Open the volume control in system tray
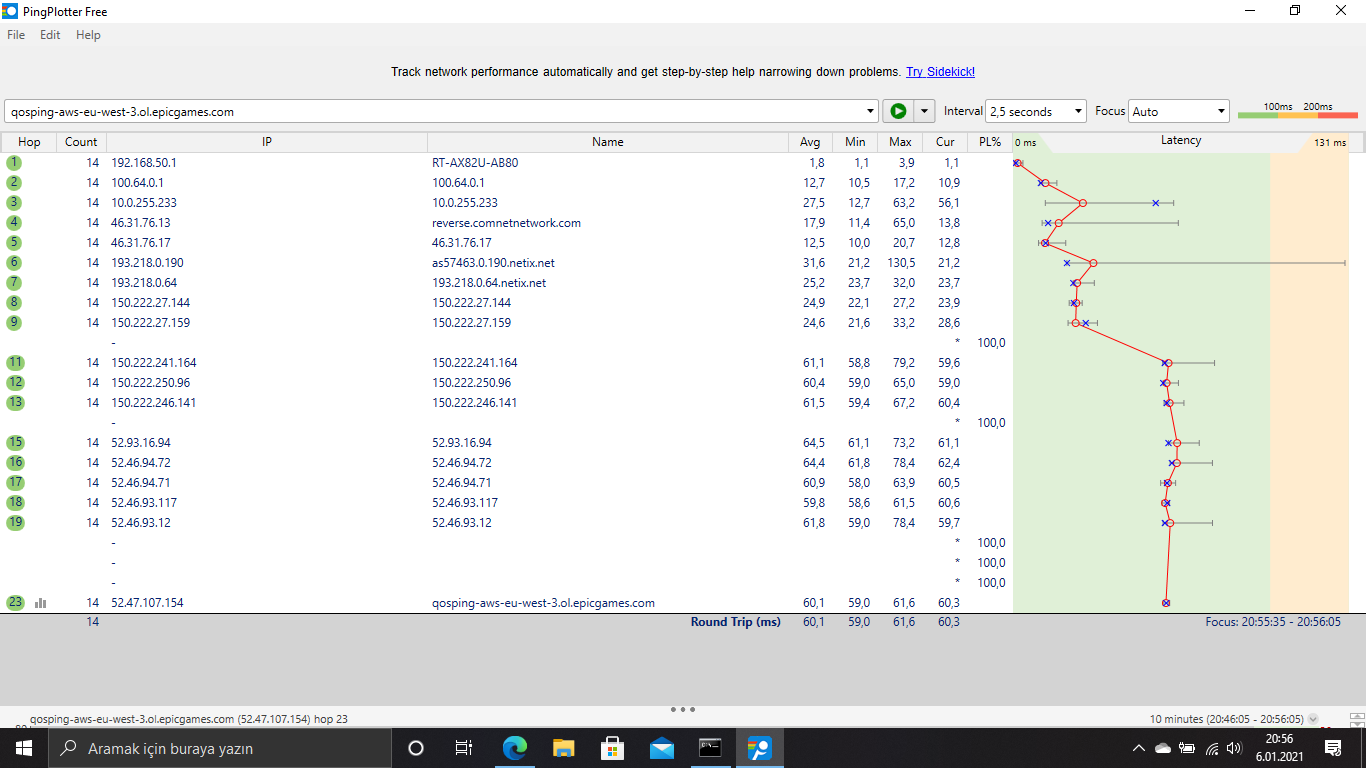The image size is (1366, 768). coord(1234,748)
